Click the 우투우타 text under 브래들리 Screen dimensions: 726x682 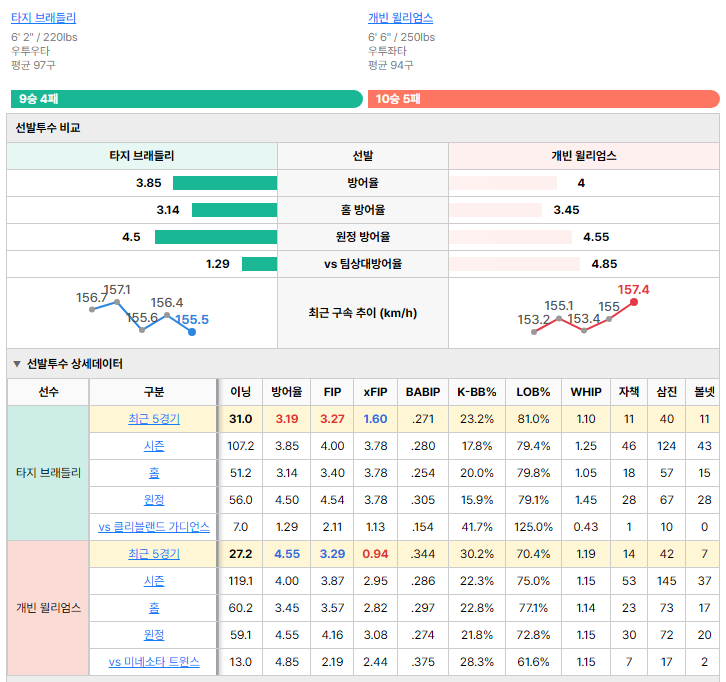[x=31, y=51]
